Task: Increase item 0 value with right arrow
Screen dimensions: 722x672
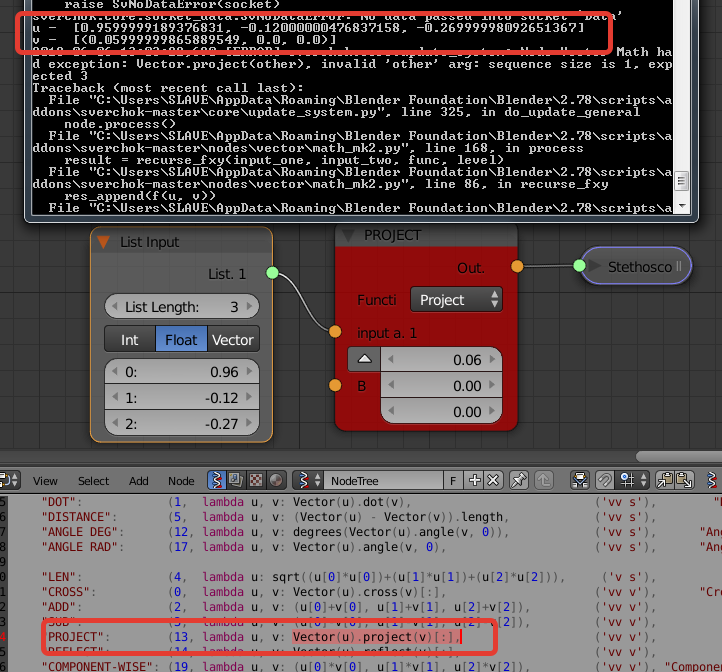Action: (x=250, y=371)
